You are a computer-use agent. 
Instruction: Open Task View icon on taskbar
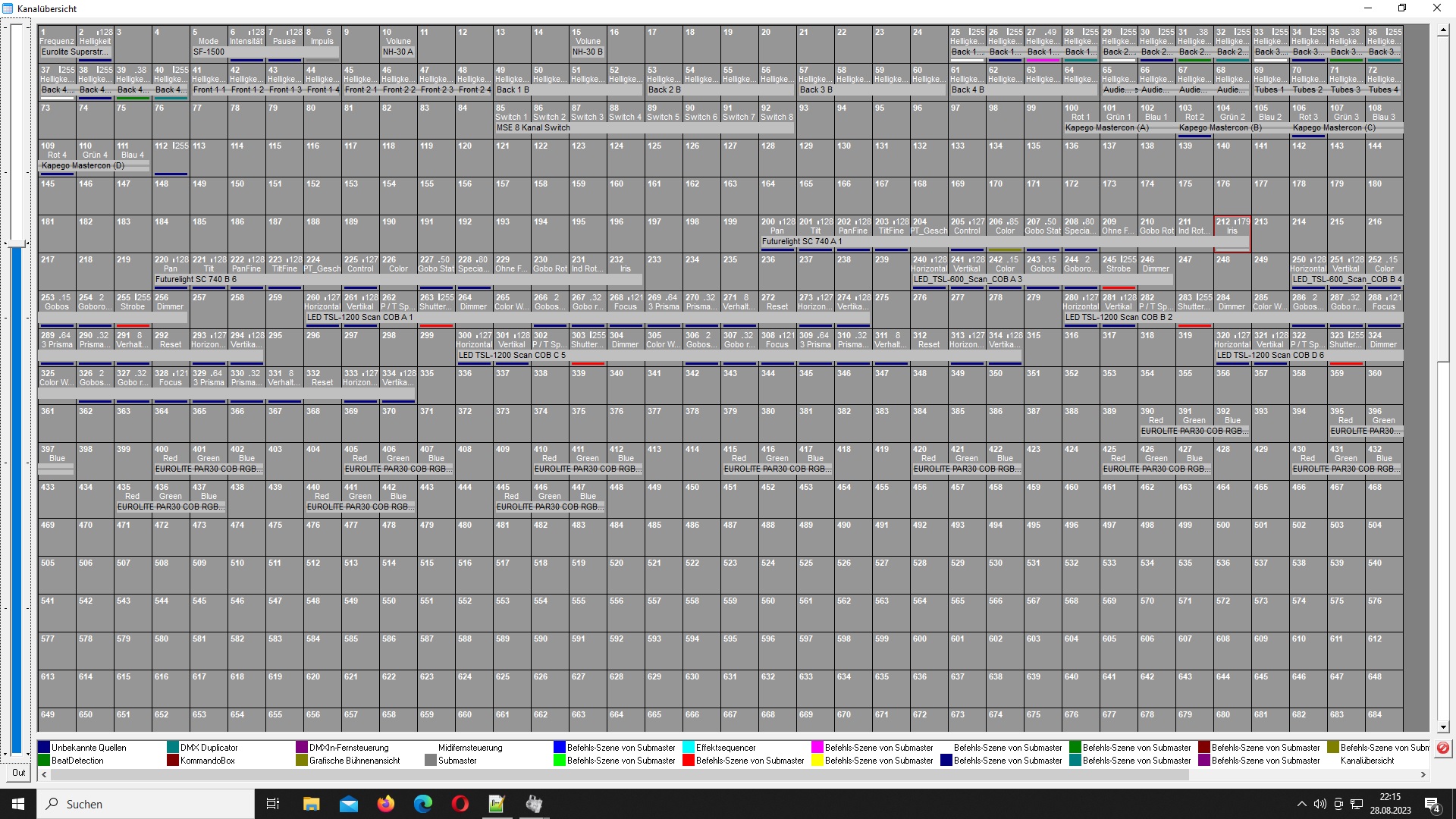273,804
